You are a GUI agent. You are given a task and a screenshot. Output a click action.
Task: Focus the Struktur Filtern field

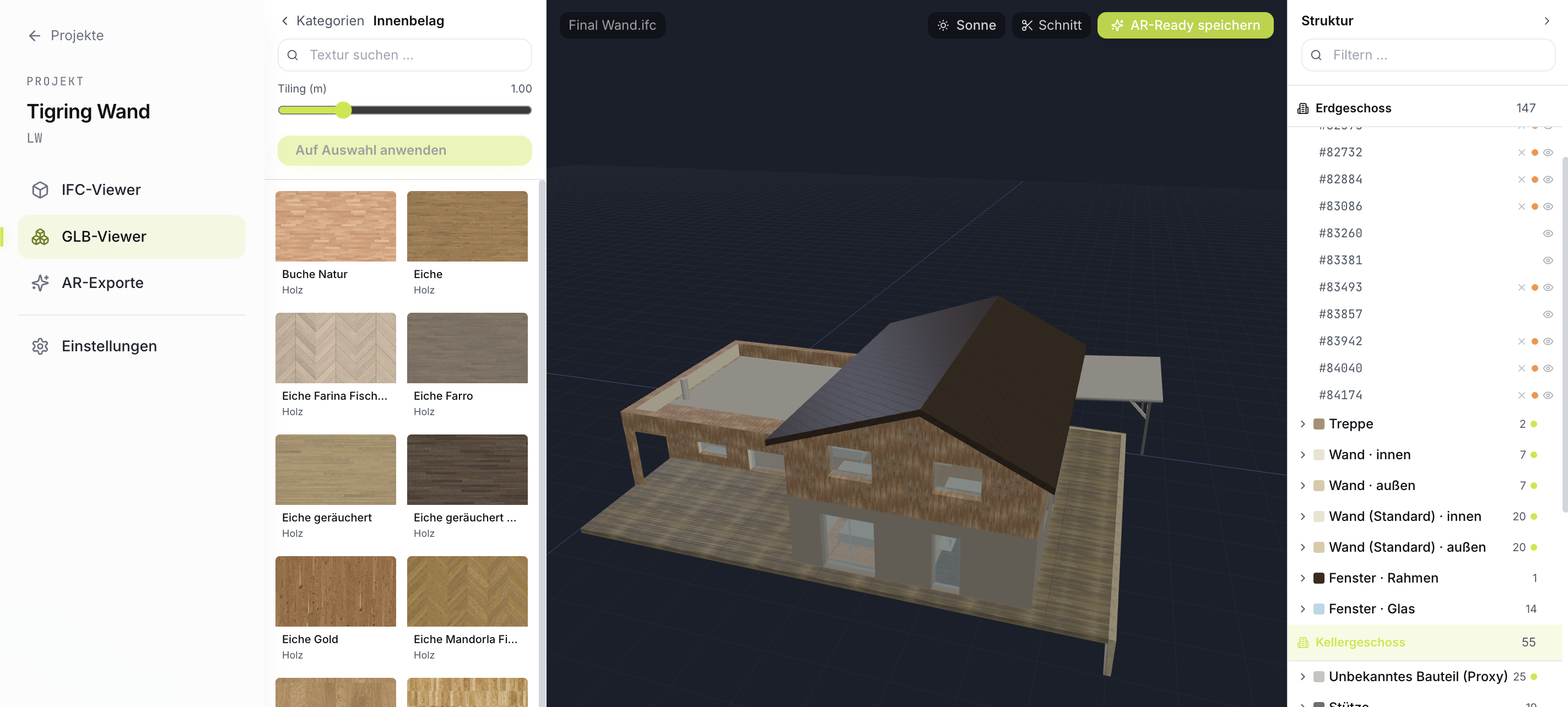(1428, 56)
